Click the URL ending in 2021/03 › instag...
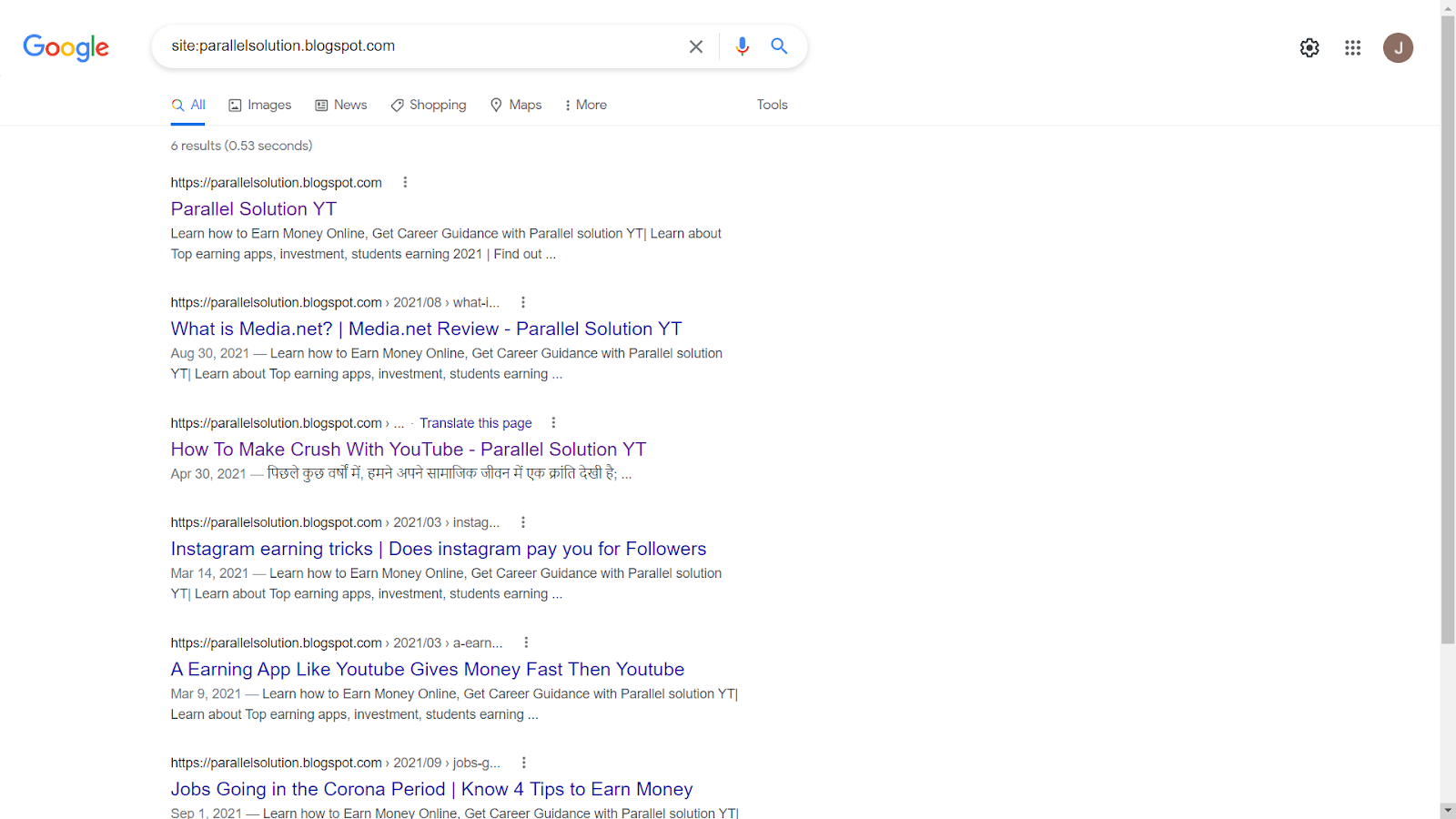The image size is (1456, 819). (336, 522)
